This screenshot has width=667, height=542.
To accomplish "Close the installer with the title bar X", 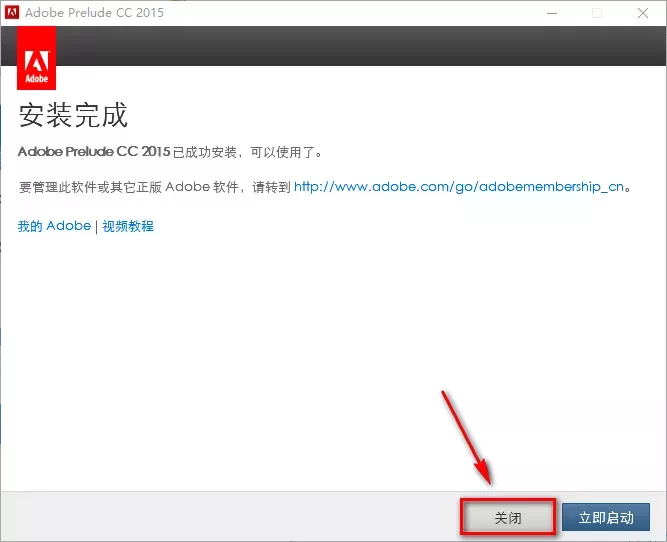I will (643, 13).
